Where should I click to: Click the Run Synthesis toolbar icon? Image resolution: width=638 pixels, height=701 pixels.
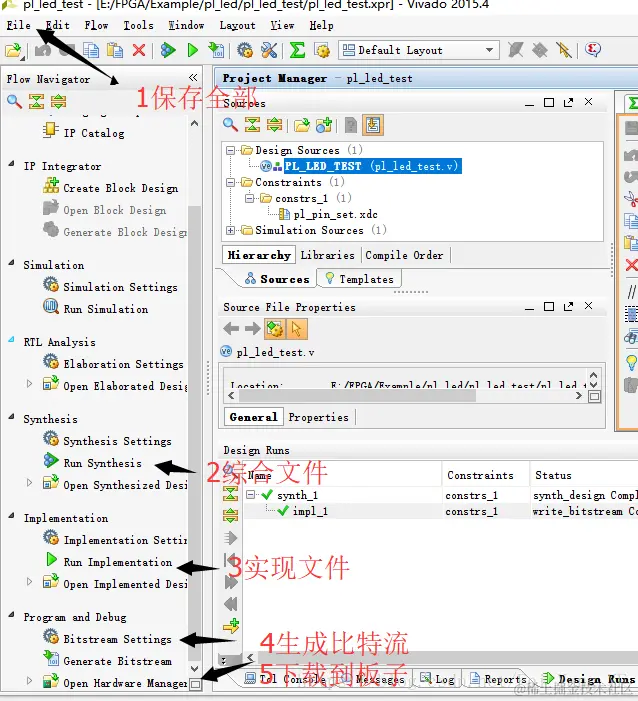pyautogui.click(x=168, y=50)
